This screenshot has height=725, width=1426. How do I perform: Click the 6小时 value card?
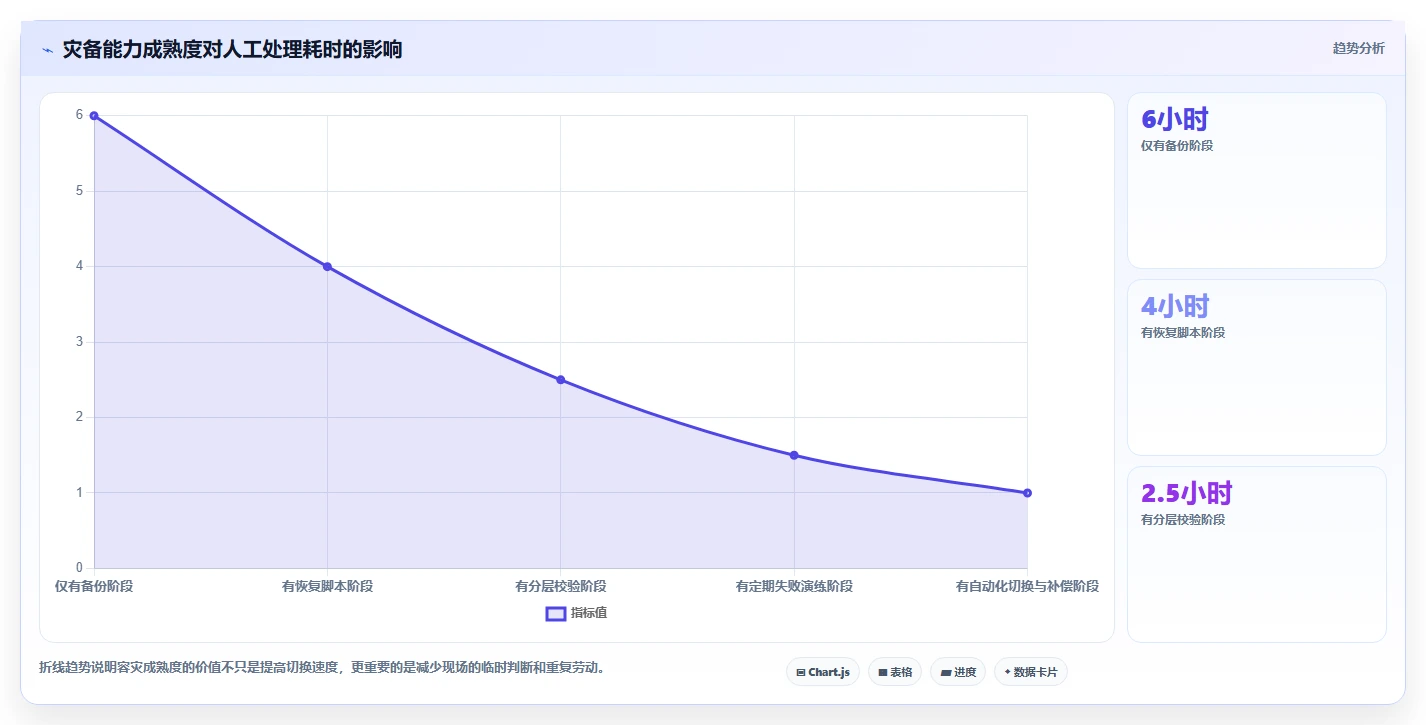[x=1256, y=180]
